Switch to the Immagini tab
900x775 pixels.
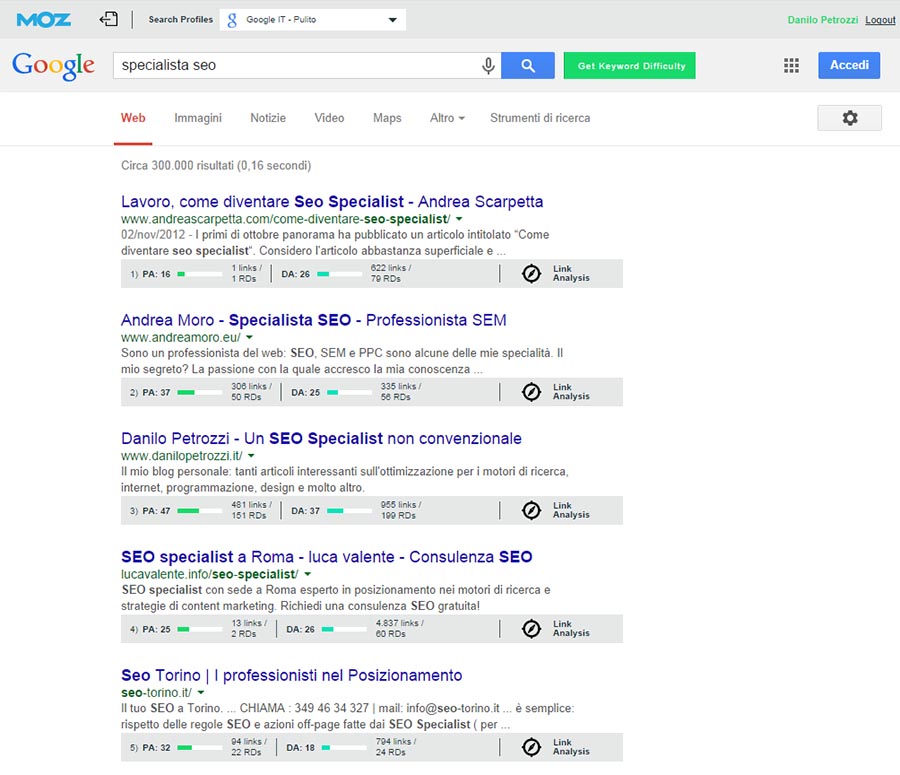tap(198, 118)
